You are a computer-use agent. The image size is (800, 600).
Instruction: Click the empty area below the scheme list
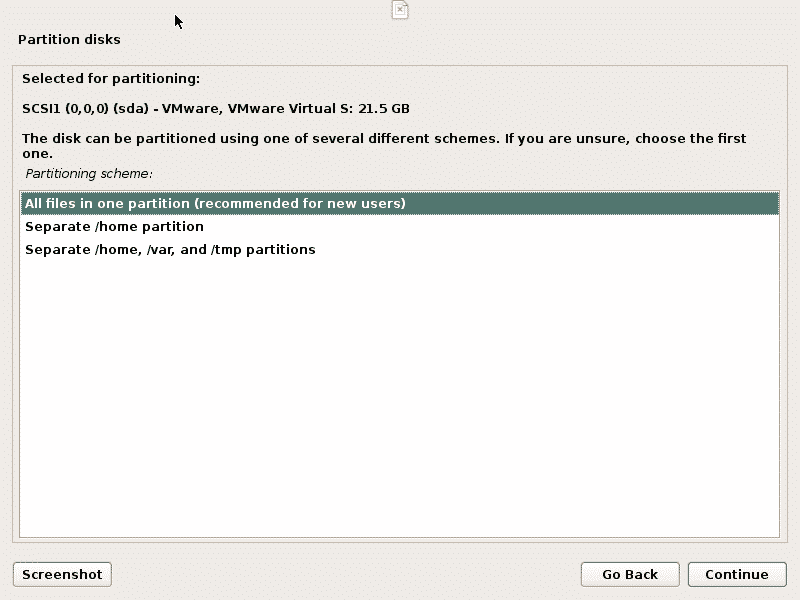point(400,400)
